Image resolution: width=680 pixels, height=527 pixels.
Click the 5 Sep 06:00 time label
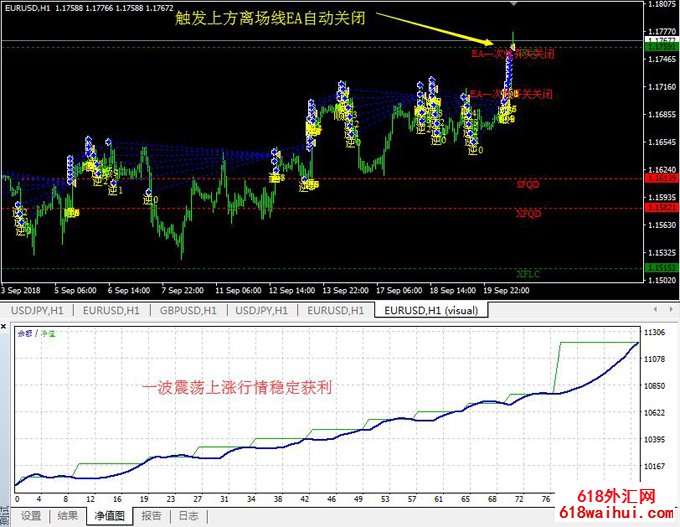(x=75, y=291)
